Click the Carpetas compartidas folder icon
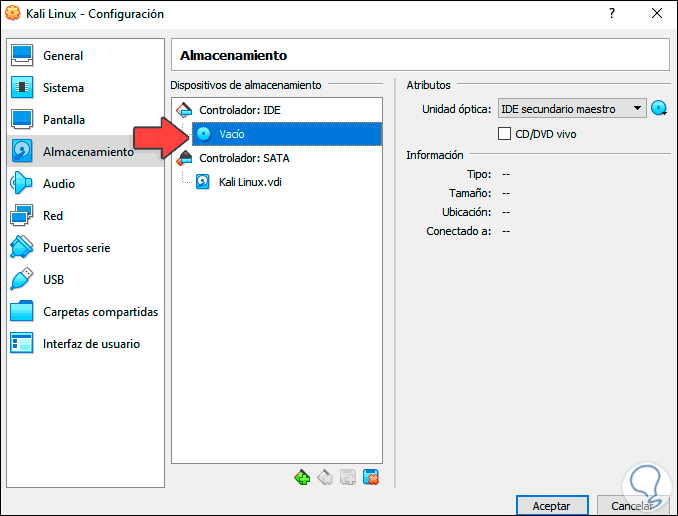The image size is (678, 516). (x=22, y=312)
